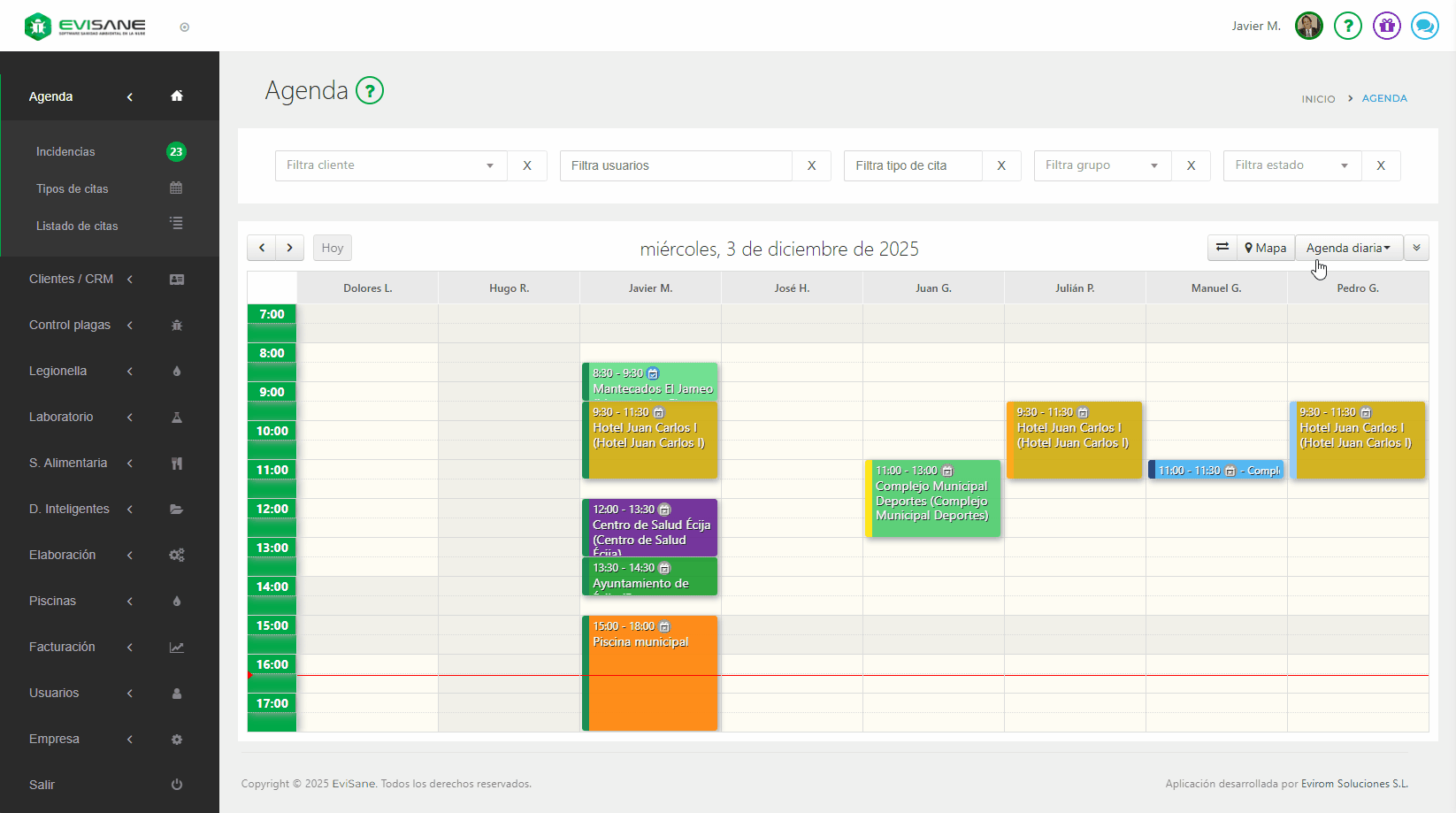
Task: Expand the Legionella sidebar section
Action: [57, 371]
